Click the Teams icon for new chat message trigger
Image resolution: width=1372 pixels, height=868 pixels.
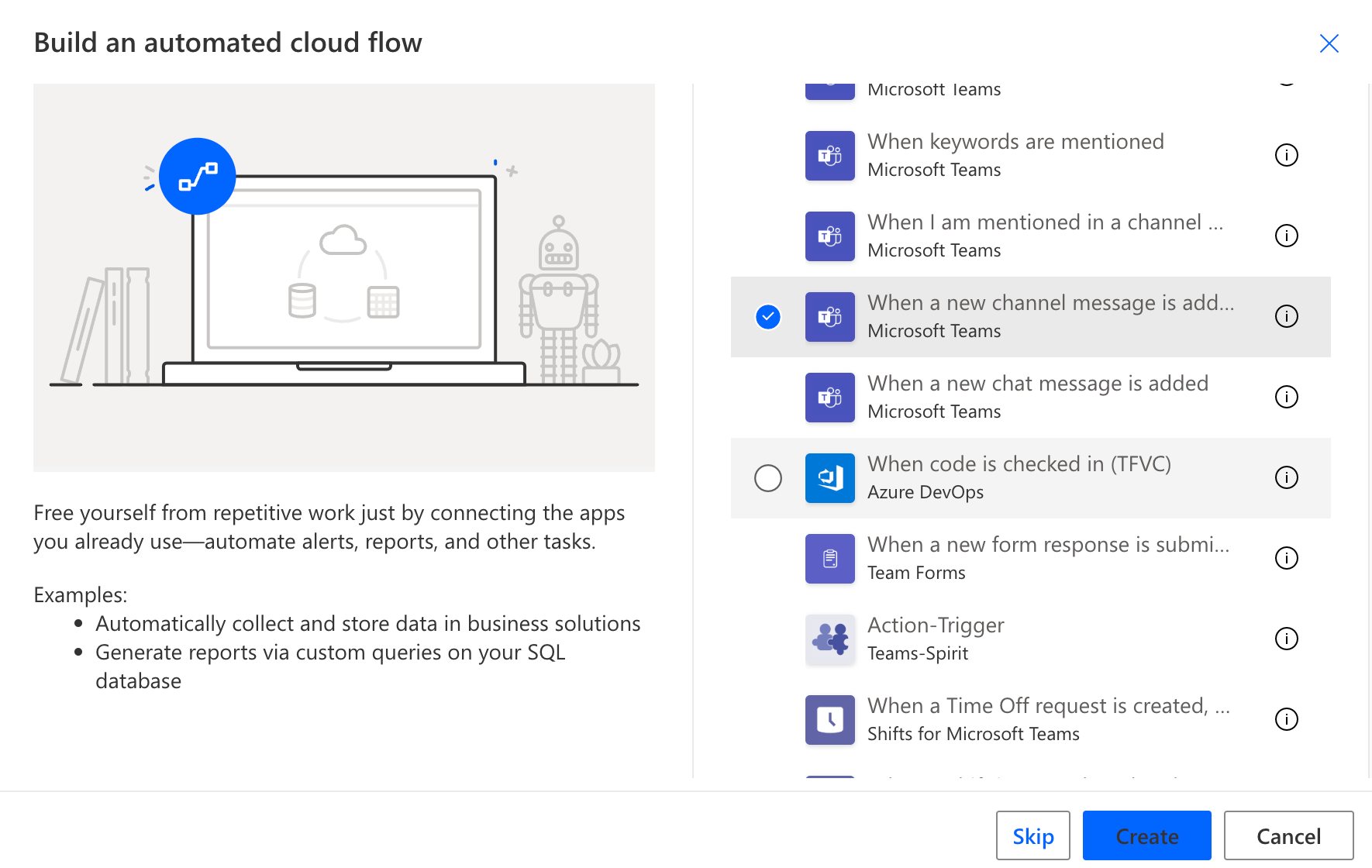point(829,398)
